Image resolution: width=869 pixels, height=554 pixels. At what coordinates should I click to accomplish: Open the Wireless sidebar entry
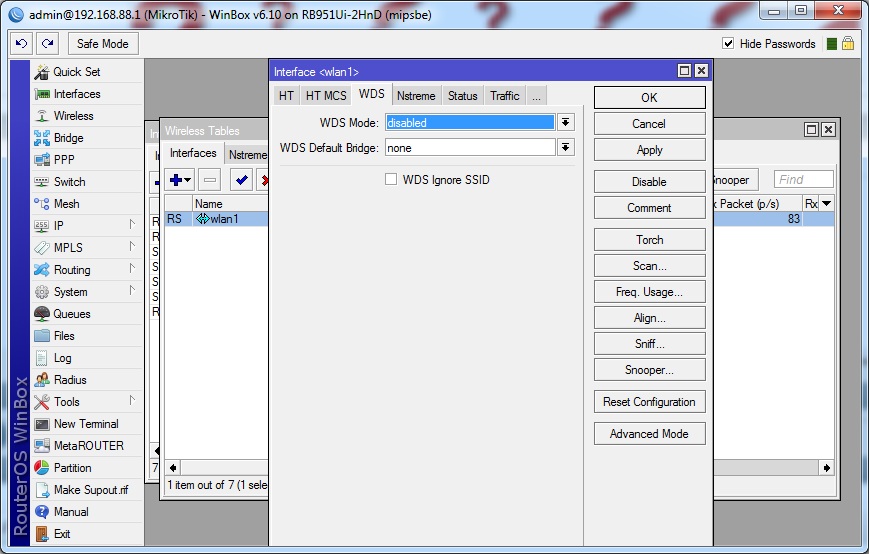[x=87, y=116]
